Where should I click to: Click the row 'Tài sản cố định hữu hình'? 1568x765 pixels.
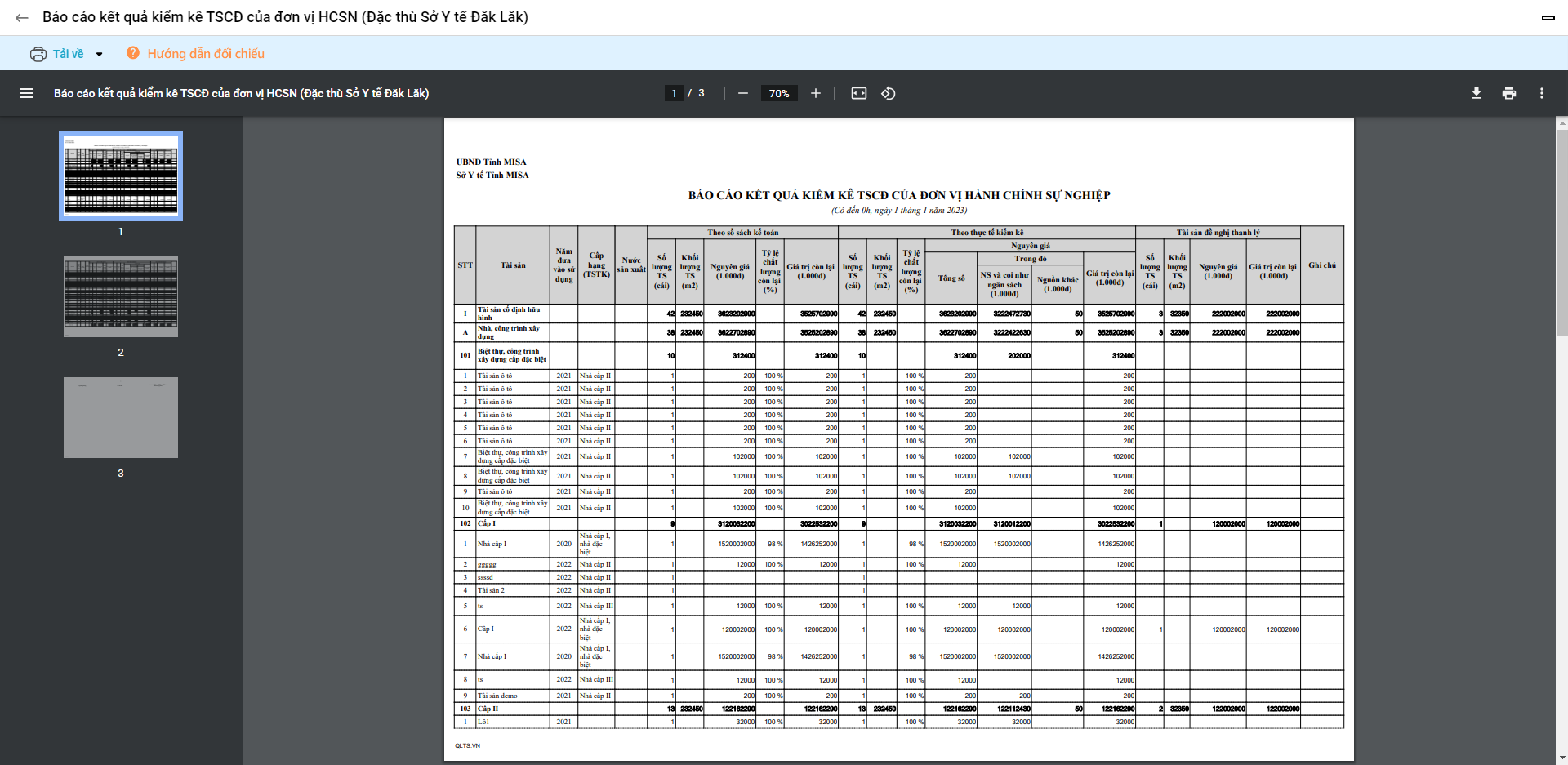899,314
